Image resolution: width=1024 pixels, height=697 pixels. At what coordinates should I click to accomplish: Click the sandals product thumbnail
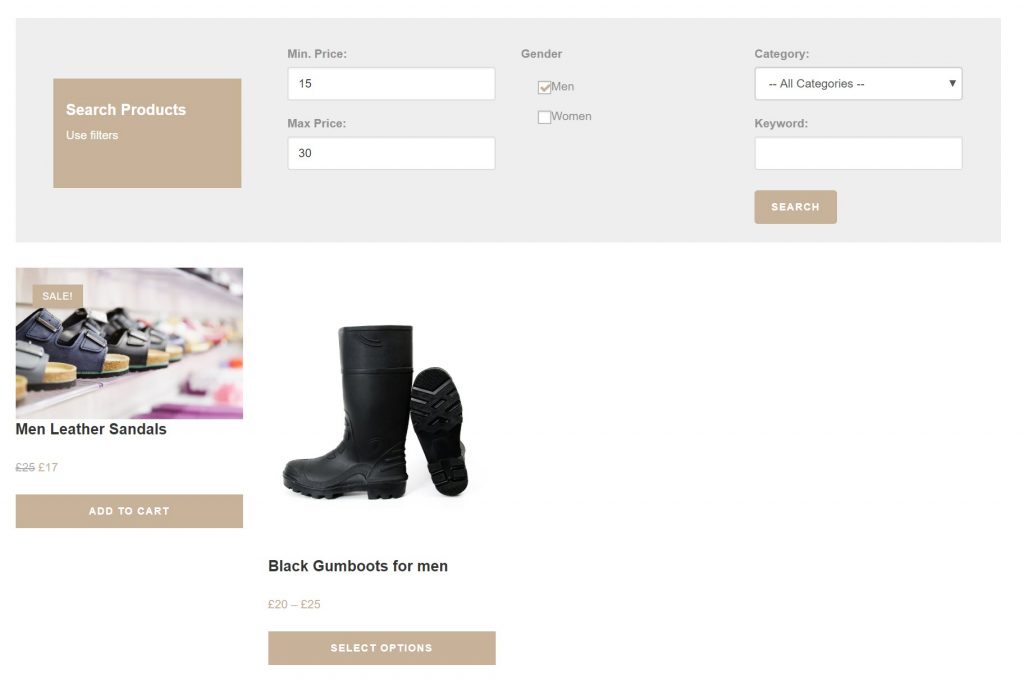coord(129,343)
